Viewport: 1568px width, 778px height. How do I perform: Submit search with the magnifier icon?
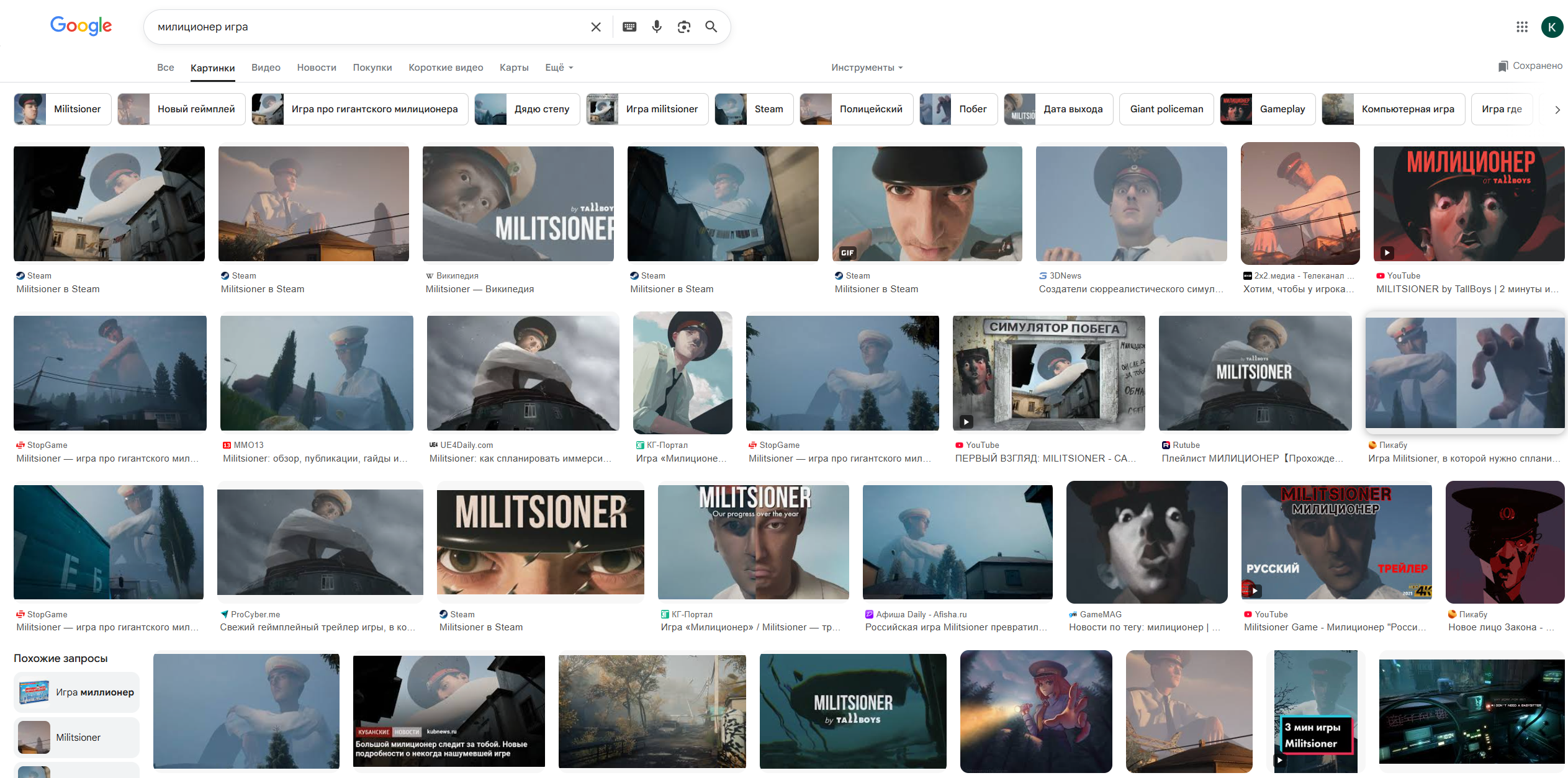click(711, 27)
